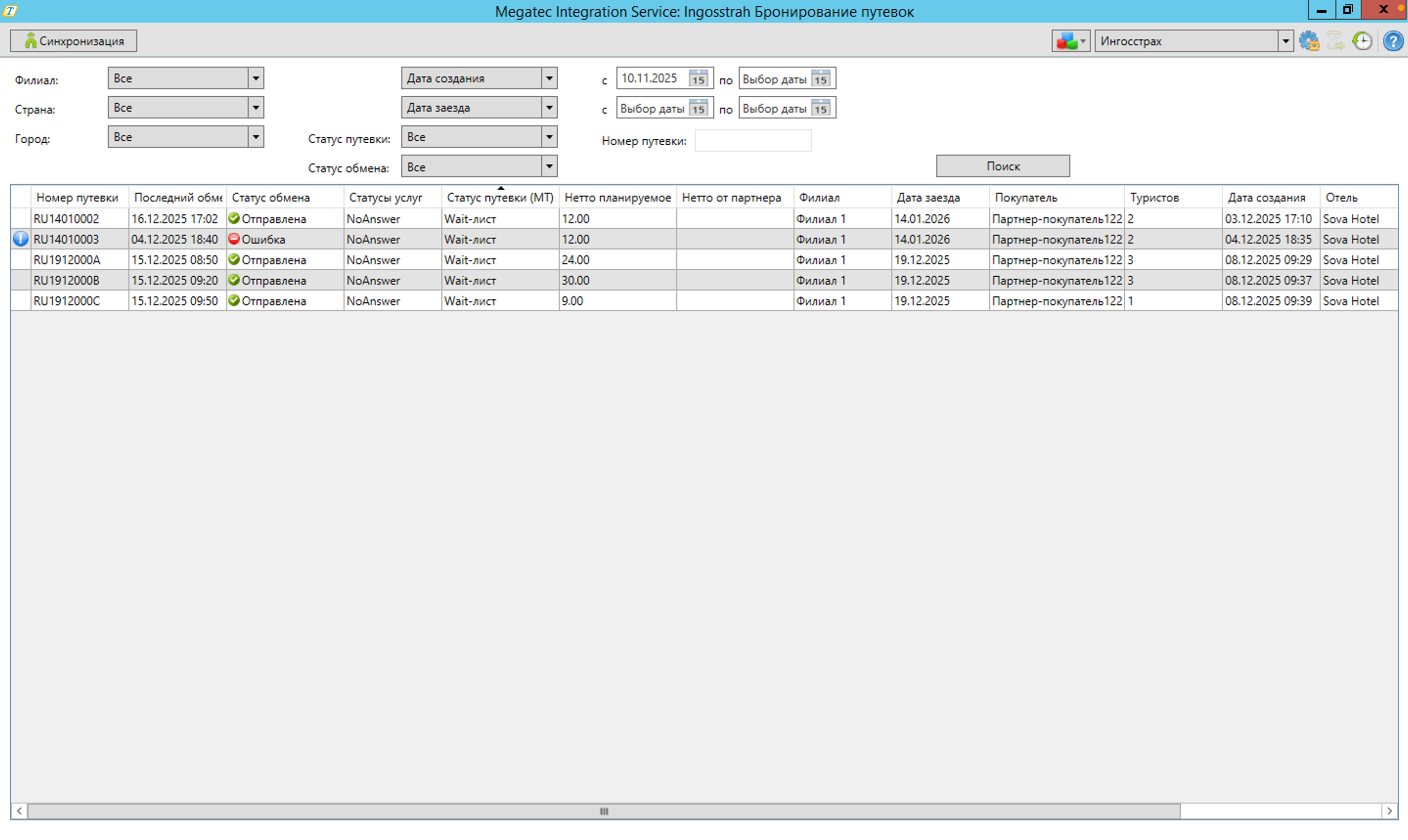The width and height of the screenshot is (1408, 840).
Task: Select row RU1912000B in the table
Action: point(66,281)
